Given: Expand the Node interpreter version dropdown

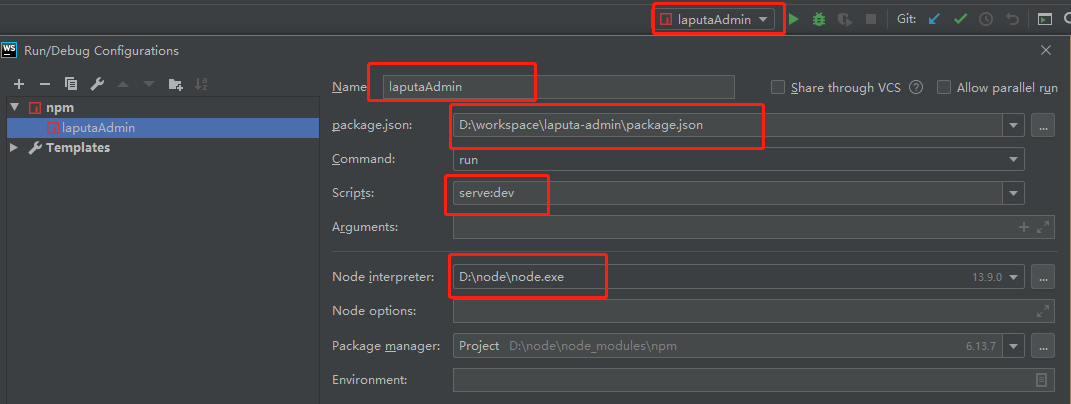Looking at the screenshot, I should [x=1014, y=277].
